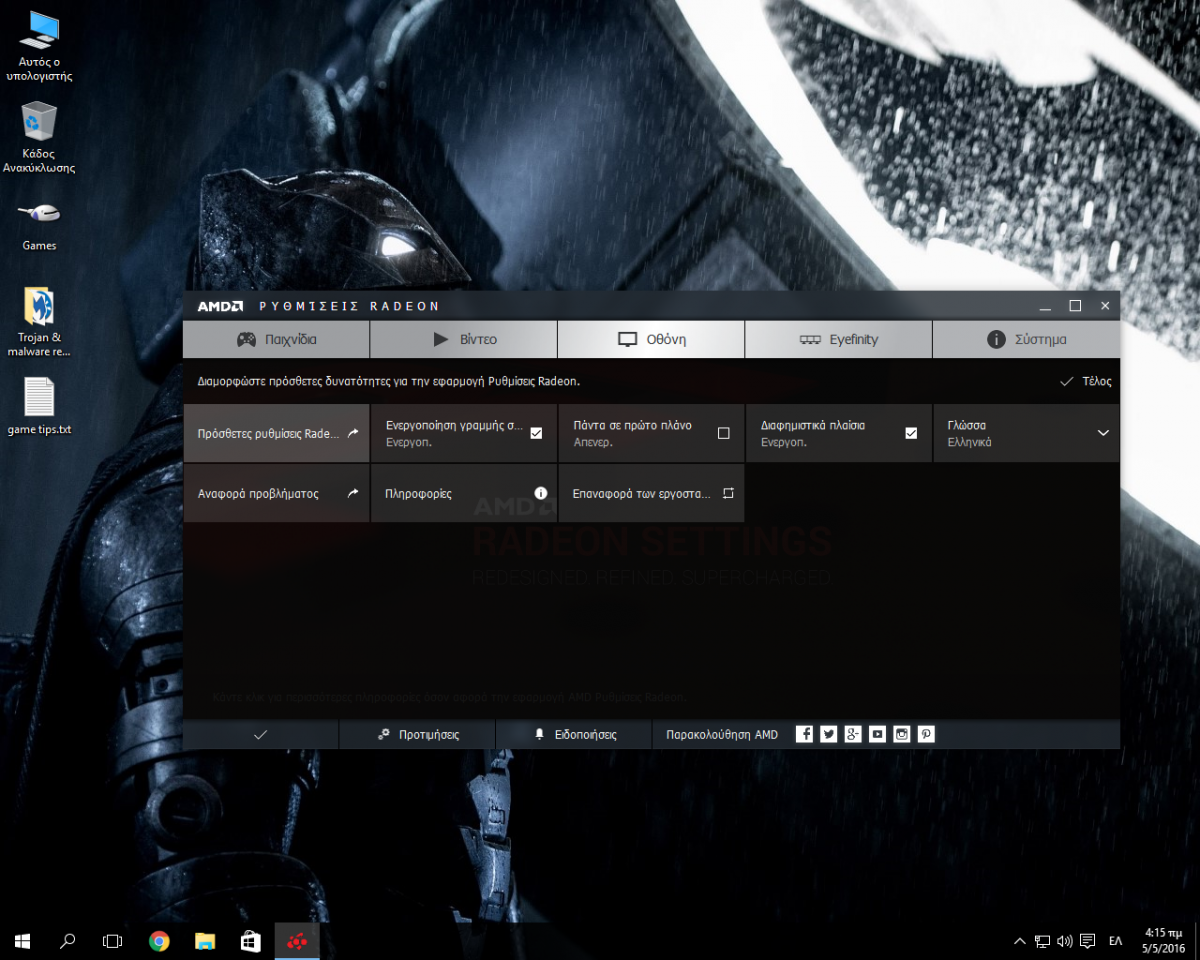The width and height of the screenshot is (1200, 960).
Task: Open Προτιμήσεις in the bottom bar
Action: click(x=418, y=734)
